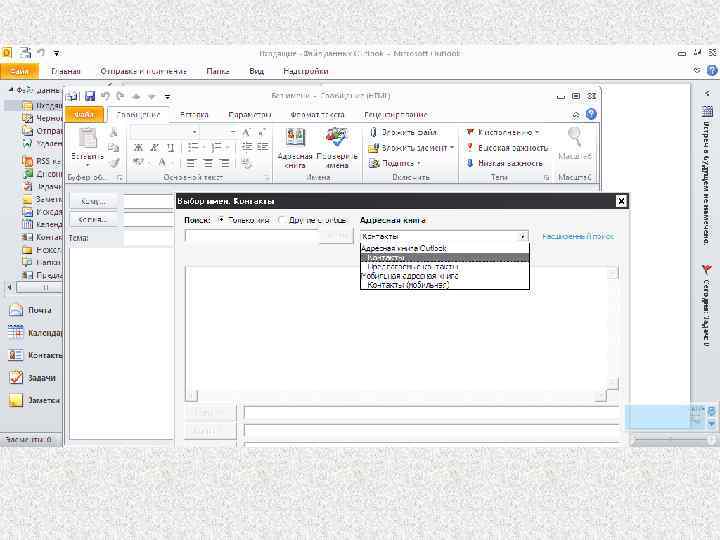This screenshot has width=720, height=540.
Task: Select the 'Другие столбцы' radio button
Action: [282, 220]
